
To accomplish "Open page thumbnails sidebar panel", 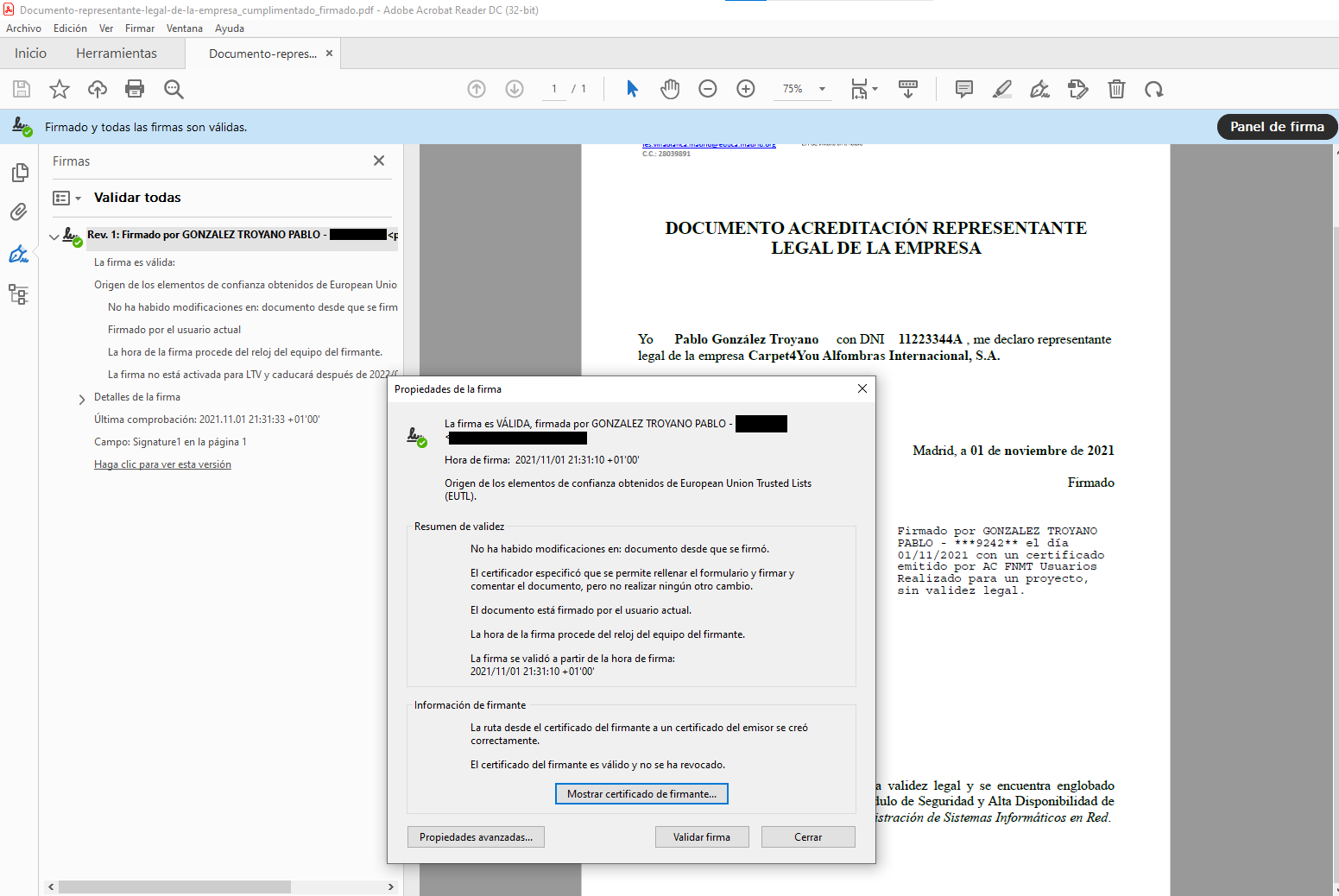I will (x=19, y=173).
